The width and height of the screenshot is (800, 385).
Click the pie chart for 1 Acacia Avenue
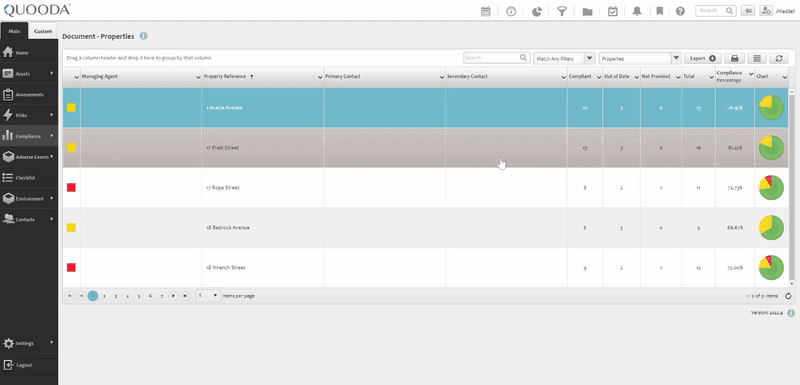click(771, 108)
